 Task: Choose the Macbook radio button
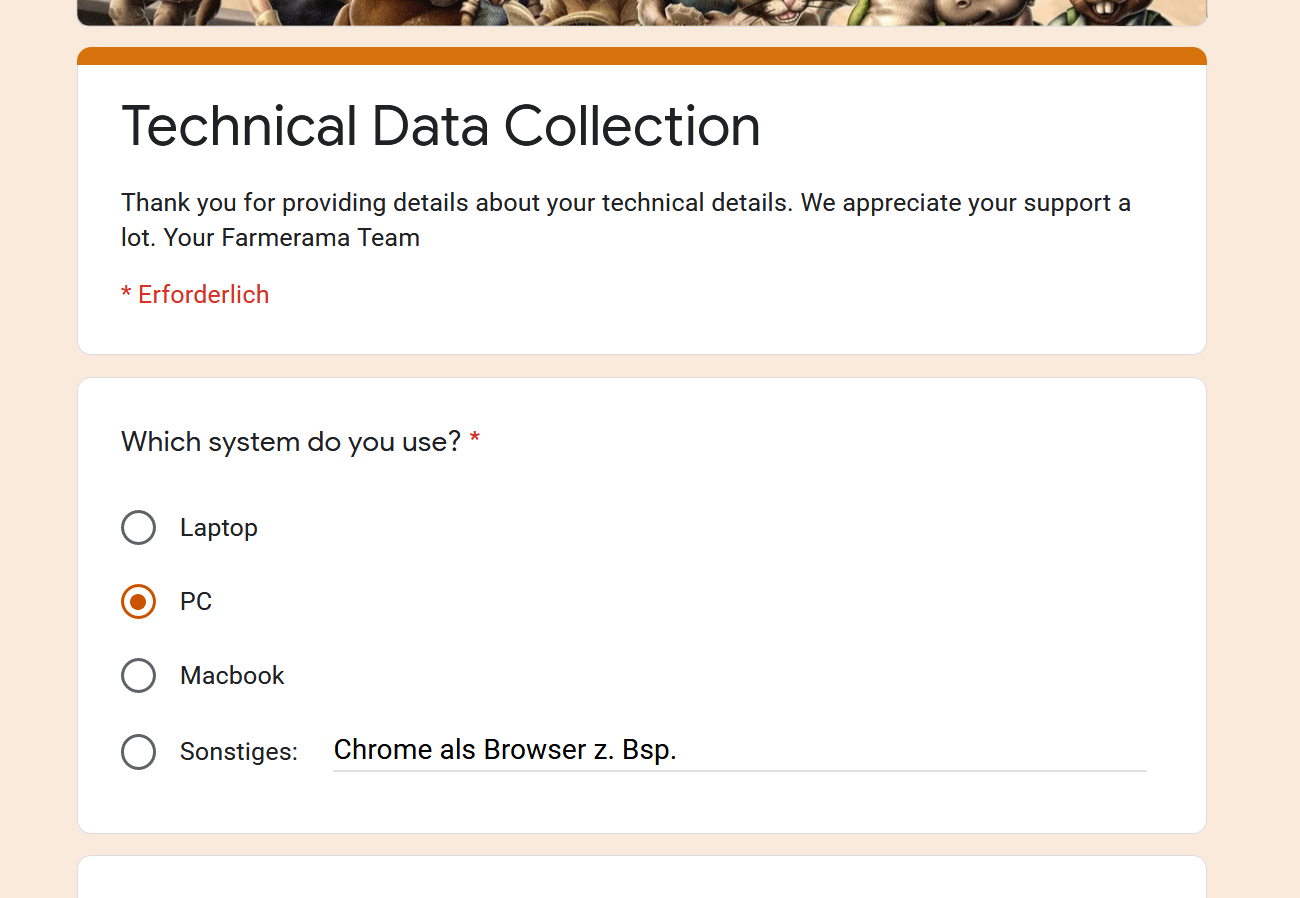coord(138,675)
